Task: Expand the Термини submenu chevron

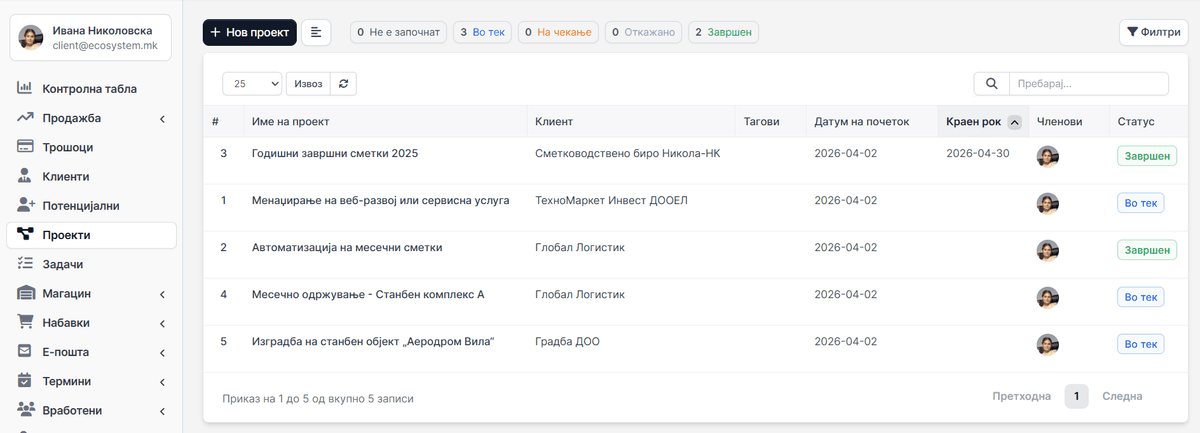Action: point(162,381)
